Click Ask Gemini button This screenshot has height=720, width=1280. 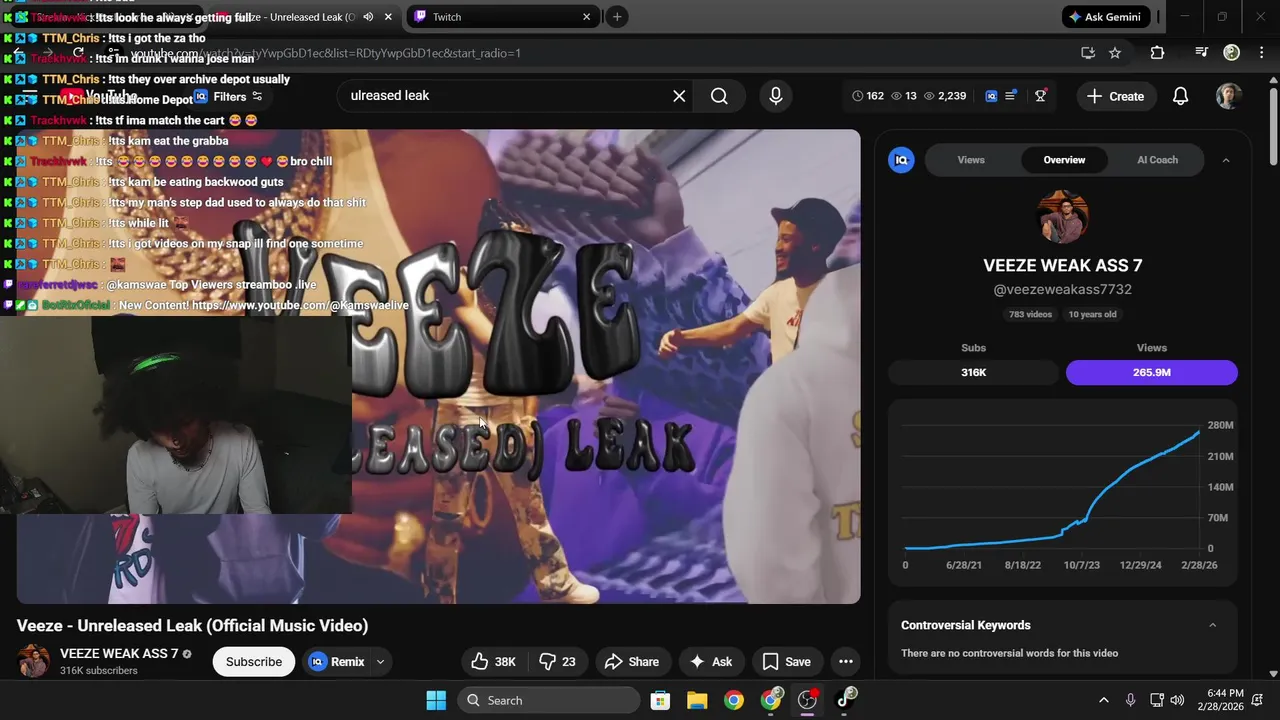tap(1105, 17)
